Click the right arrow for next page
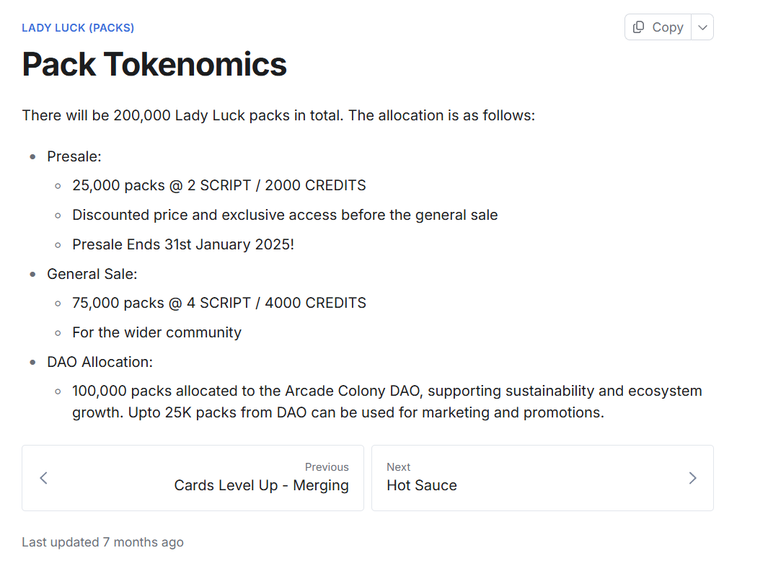This screenshot has height=563, width=768. (692, 478)
